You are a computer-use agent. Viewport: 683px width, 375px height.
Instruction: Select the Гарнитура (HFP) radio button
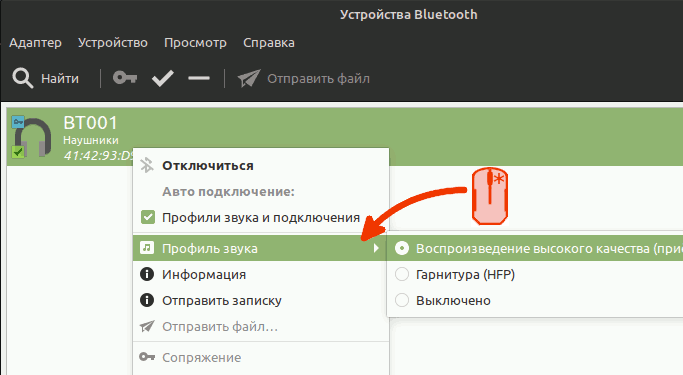pyautogui.click(x=402, y=274)
